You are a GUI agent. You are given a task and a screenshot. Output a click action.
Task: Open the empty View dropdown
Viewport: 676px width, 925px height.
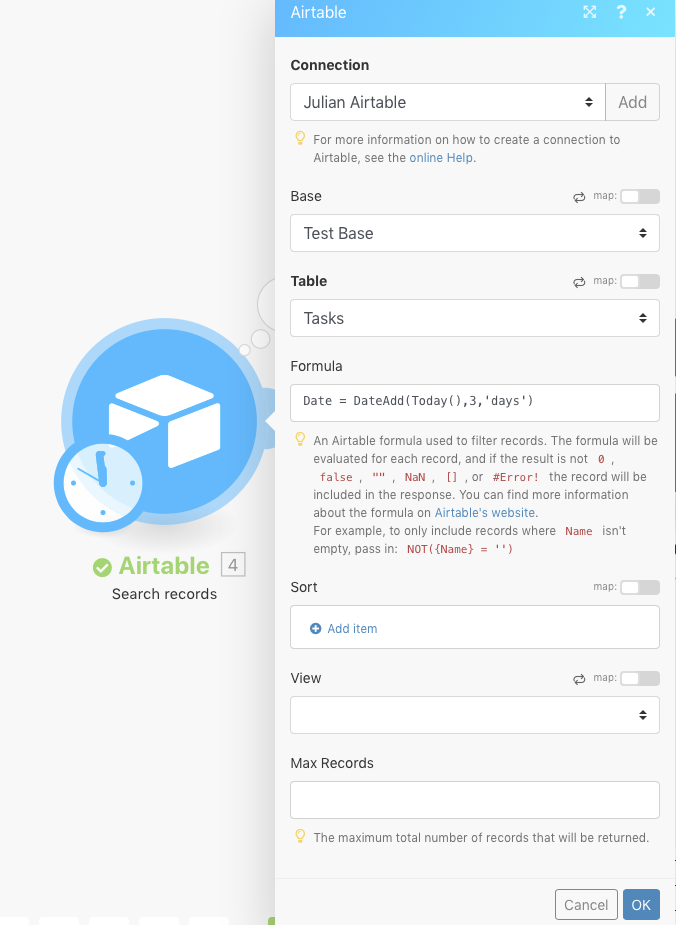point(475,715)
